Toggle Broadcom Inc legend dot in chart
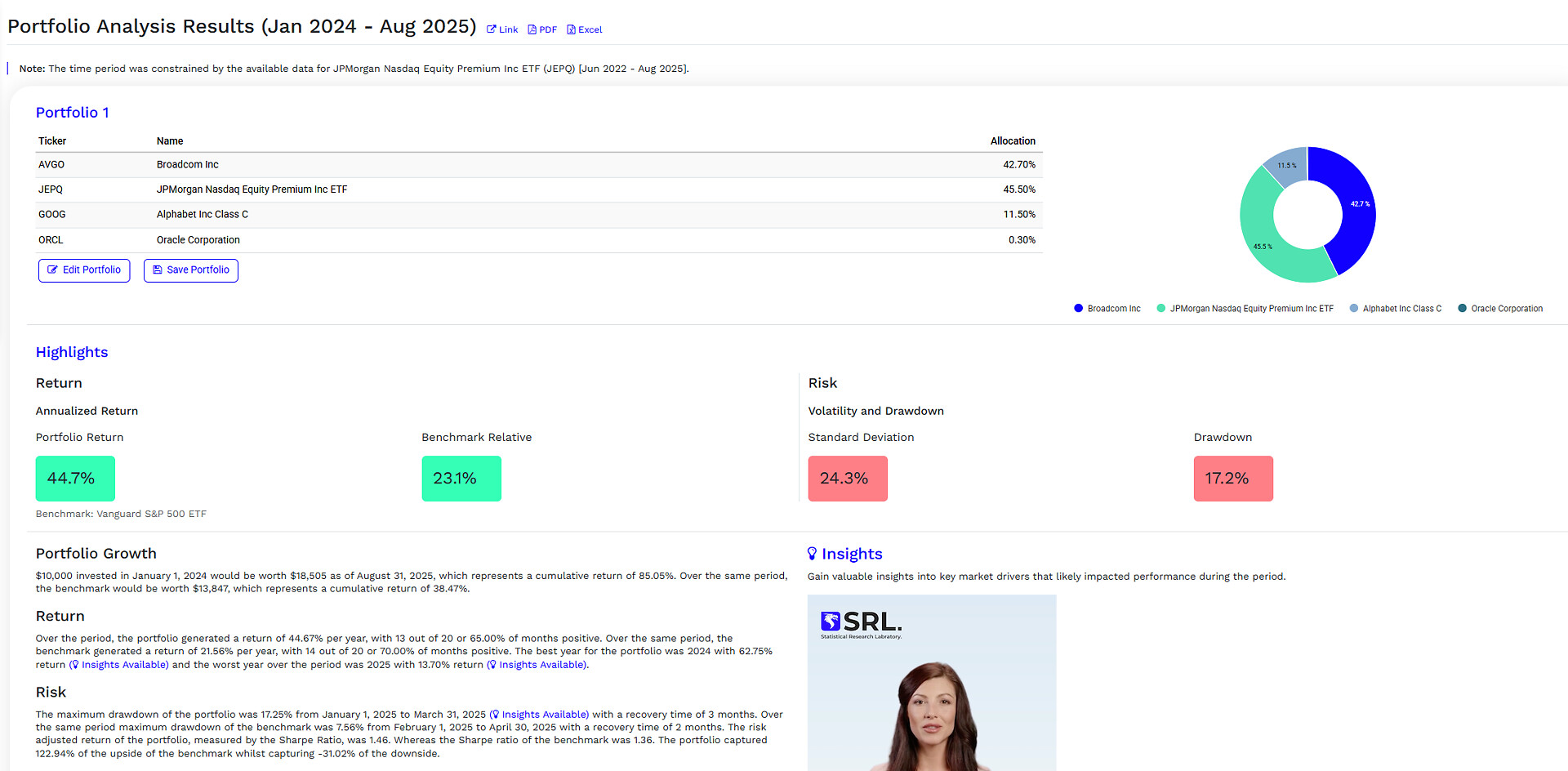1568x771 pixels. point(1079,309)
